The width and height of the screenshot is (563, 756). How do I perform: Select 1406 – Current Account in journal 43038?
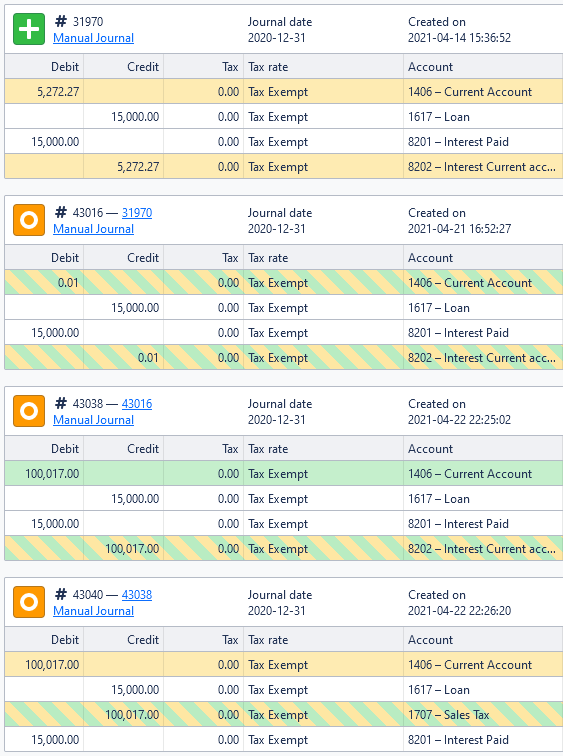(x=483, y=473)
